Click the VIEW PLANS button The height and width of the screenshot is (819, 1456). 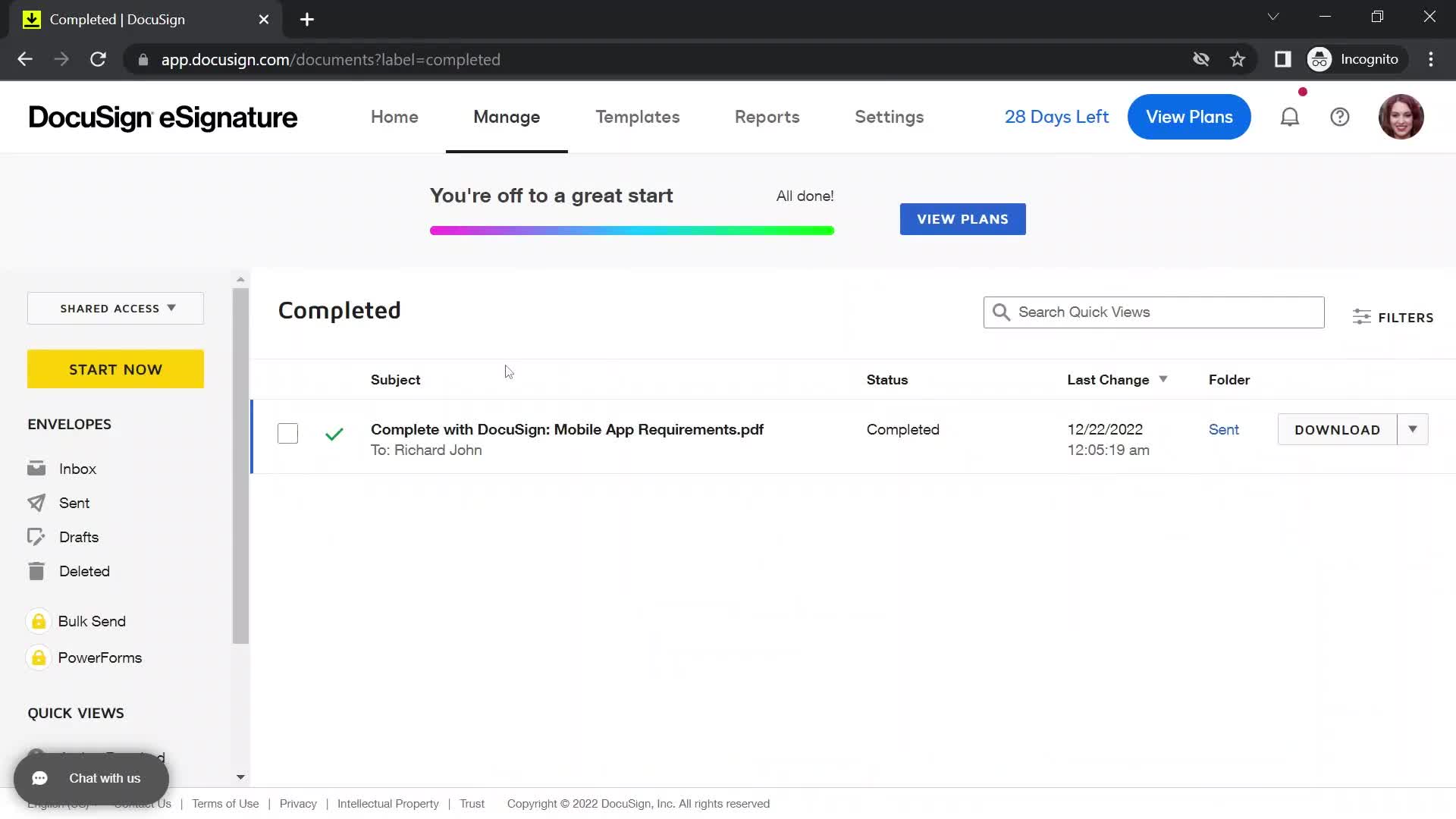click(962, 219)
